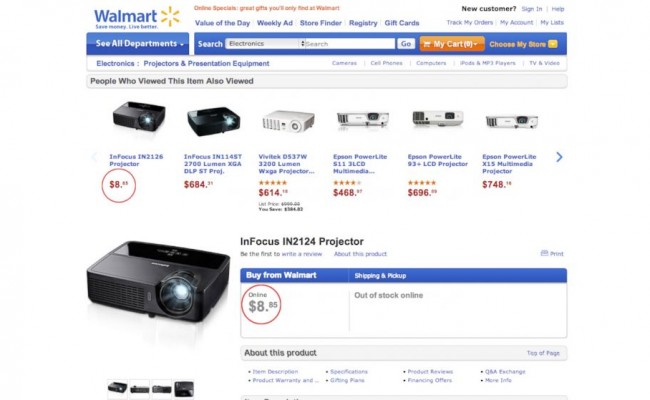This screenshot has width=650, height=400.
Task: Open the Electronics search category dropdown
Action: coord(263,44)
